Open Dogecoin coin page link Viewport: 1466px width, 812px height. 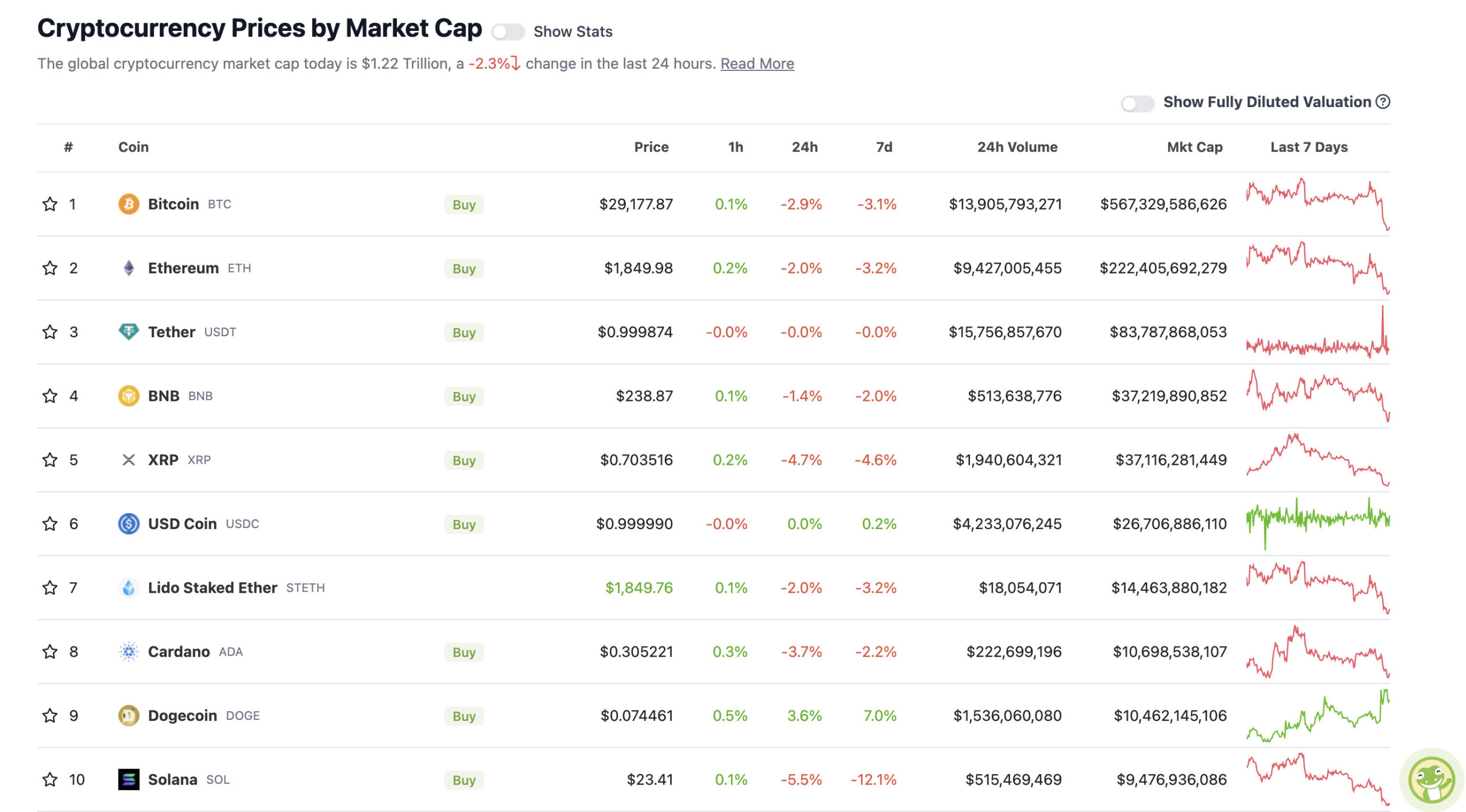point(182,716)
